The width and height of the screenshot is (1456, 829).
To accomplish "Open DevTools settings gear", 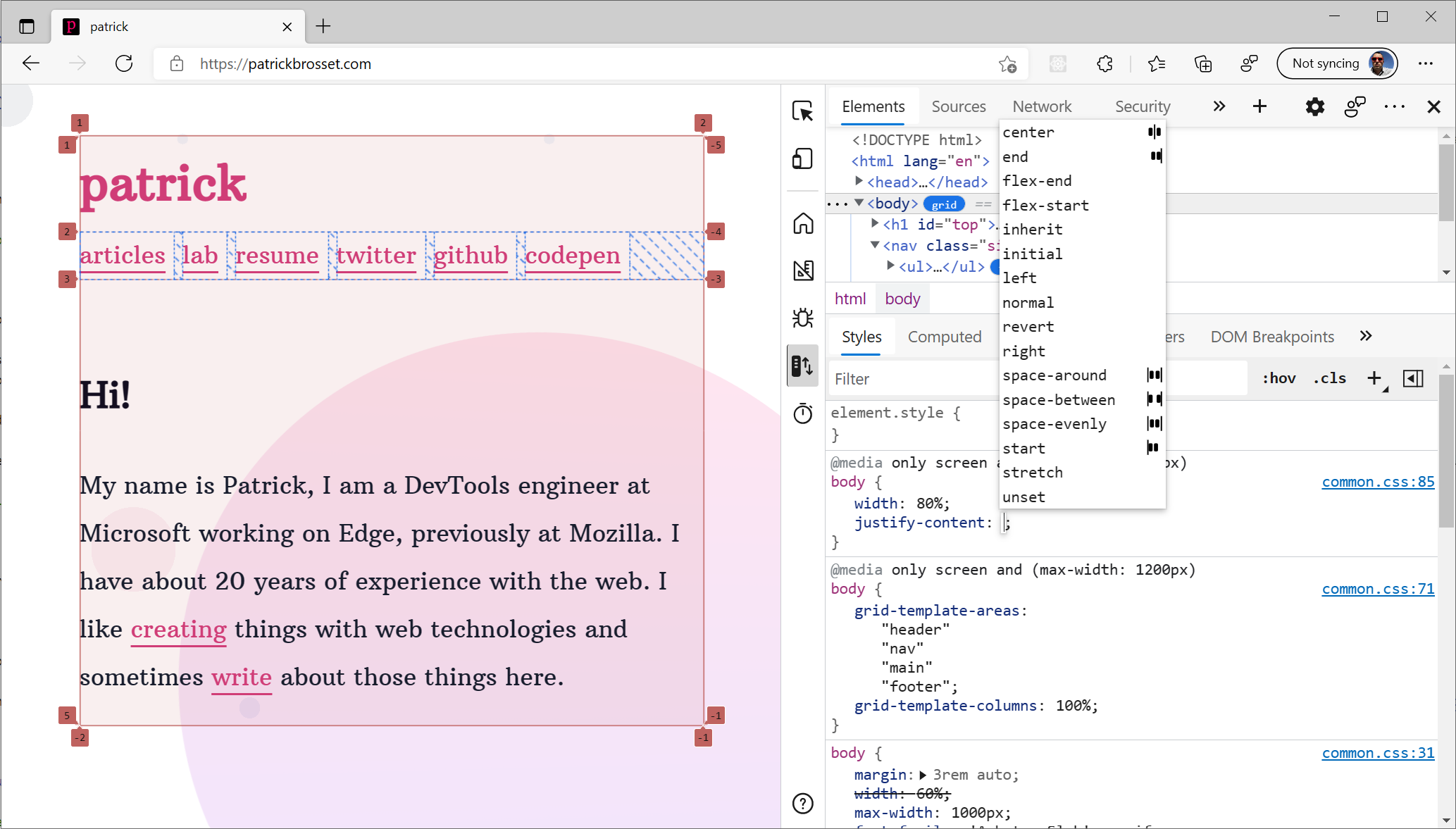I will point(1314,106).
